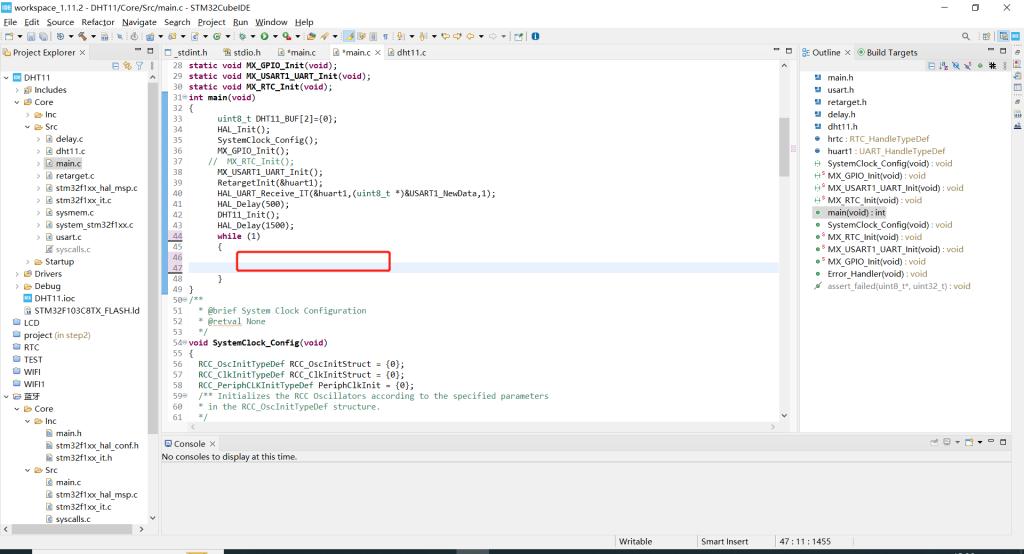Open the Project menu
Screen dimensions: 1024x554
212,22
